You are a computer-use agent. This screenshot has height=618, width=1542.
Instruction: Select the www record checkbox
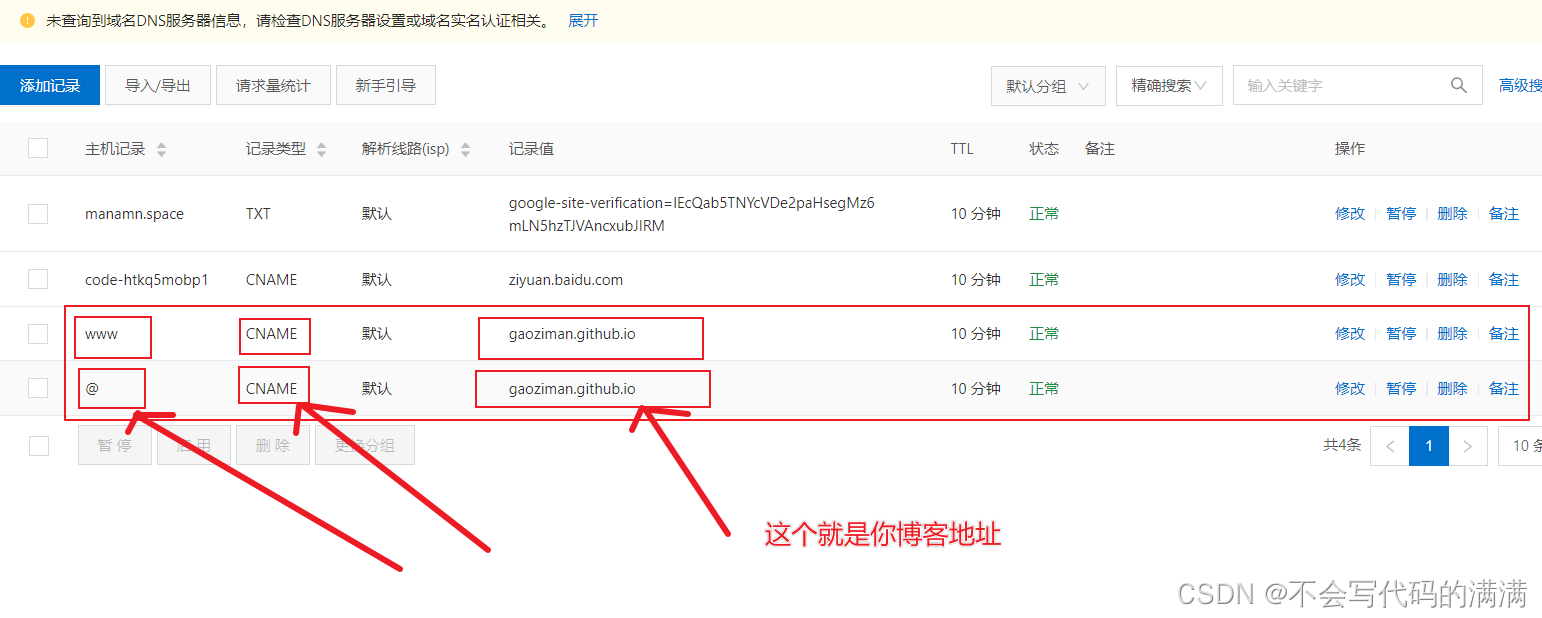click(38, 334)
